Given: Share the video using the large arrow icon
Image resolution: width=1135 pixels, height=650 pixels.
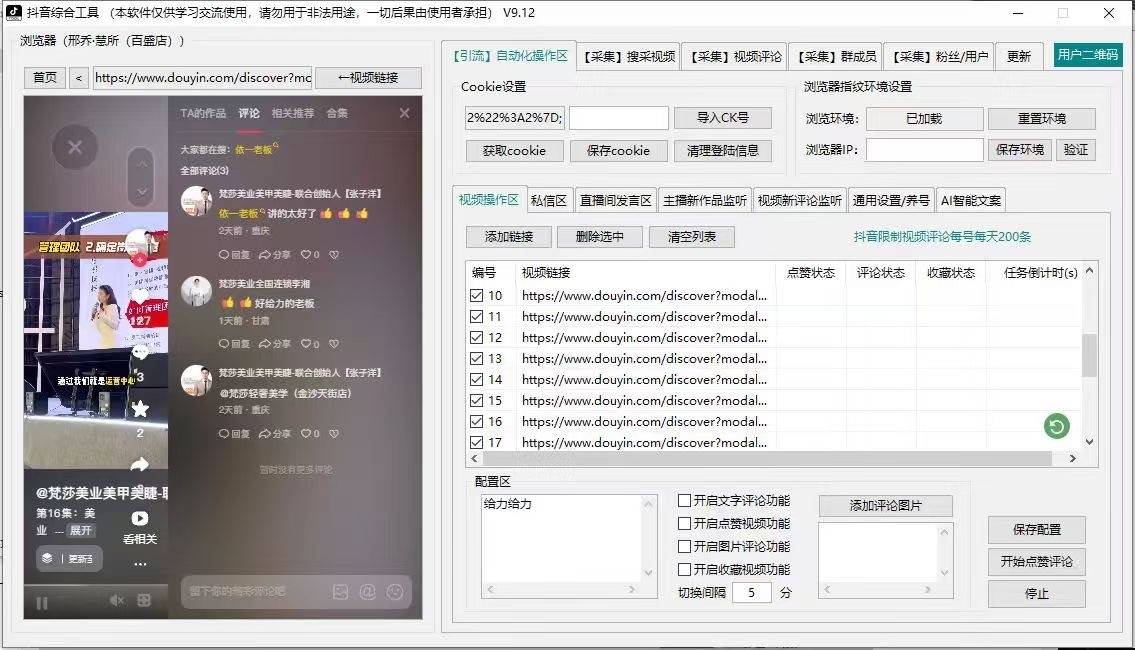Looking at the screenshot, I should click(x=140, y=464).
